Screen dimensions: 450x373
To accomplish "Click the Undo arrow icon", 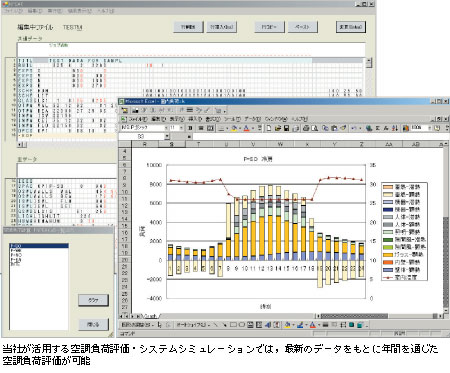I will pyautogui.click(x=354, y=128).
